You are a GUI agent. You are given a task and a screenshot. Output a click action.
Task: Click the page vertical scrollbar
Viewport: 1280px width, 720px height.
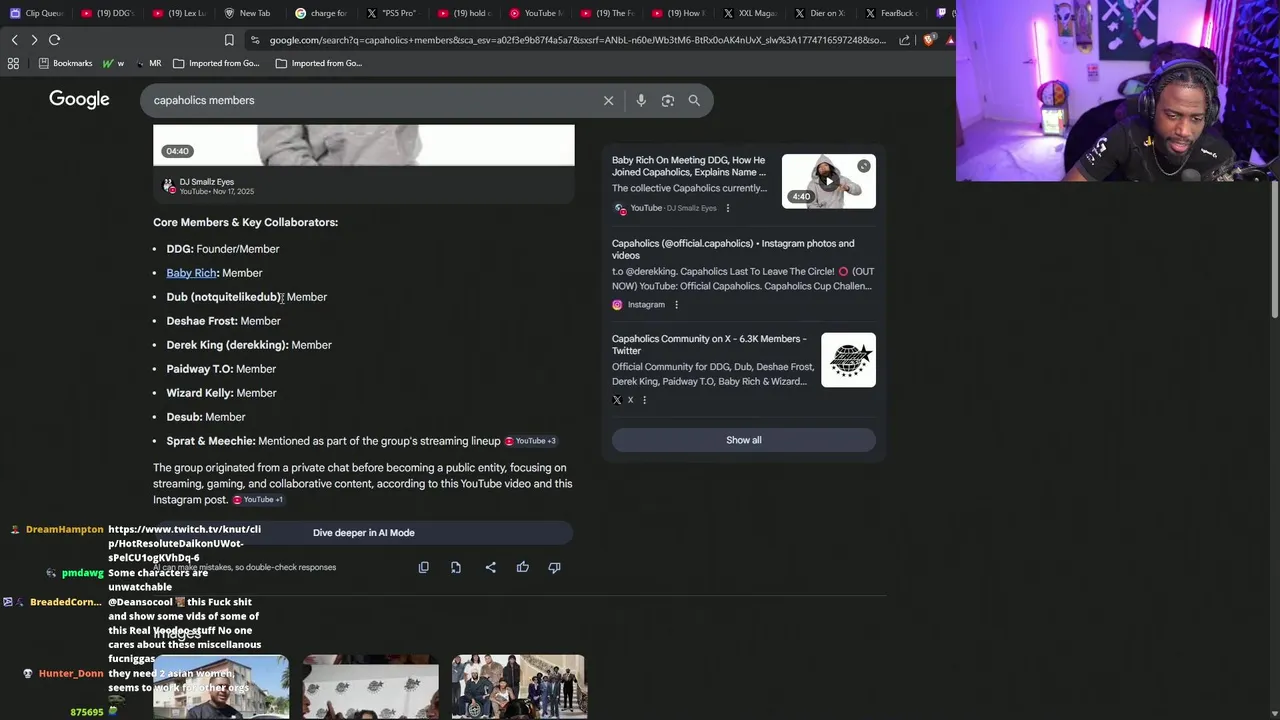pos(1274,250)
